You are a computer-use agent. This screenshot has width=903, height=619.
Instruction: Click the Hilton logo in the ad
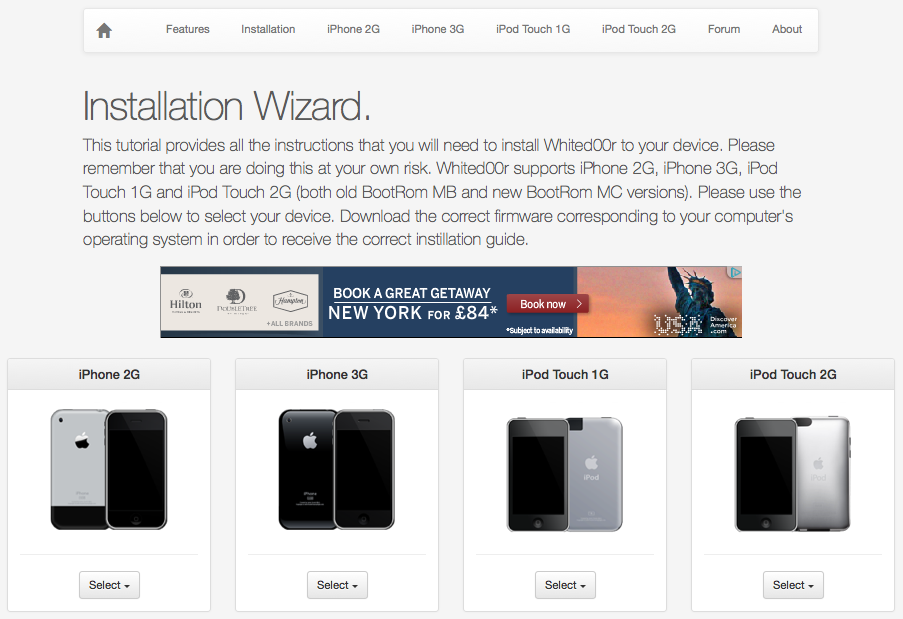[185, 301]
